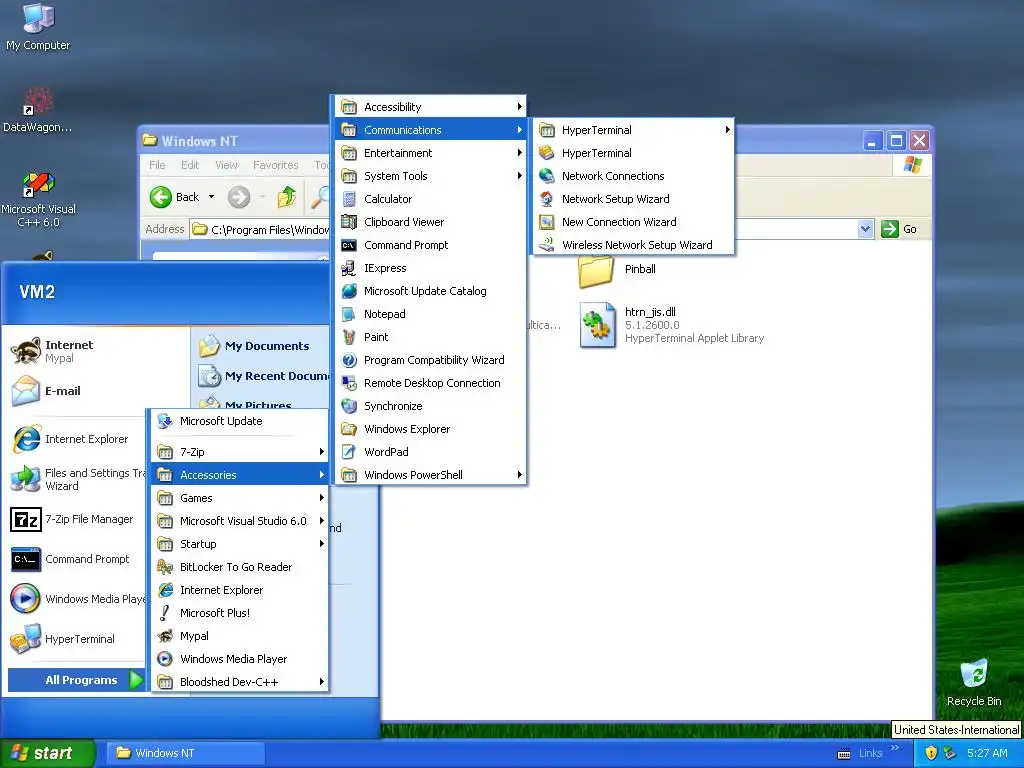This screenshot has height=768, width=1024.
Task: Launch Microsoft Plus!
Action: tap(239, 613)
